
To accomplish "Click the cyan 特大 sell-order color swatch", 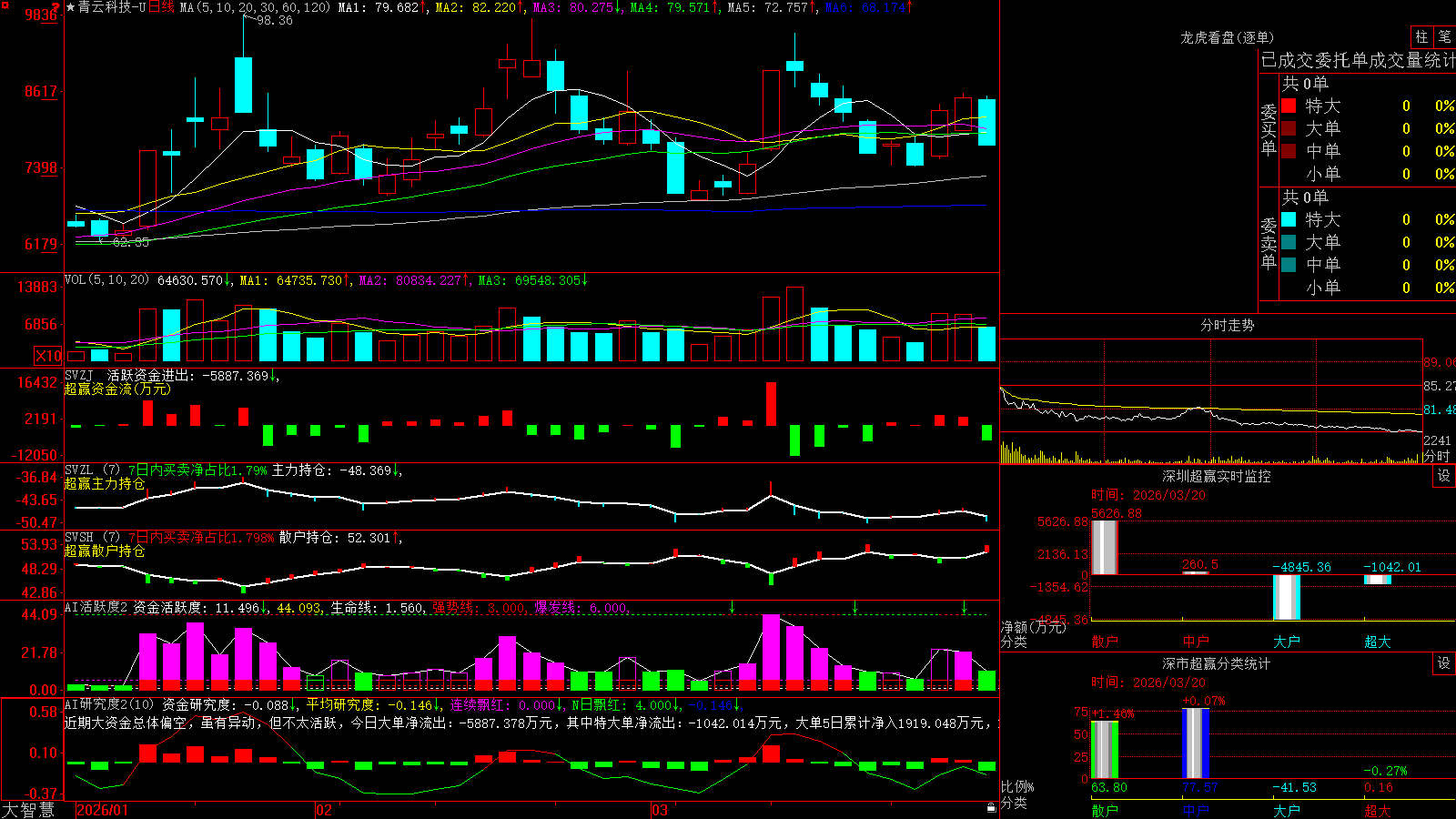I will click(x=1289, y=219).
